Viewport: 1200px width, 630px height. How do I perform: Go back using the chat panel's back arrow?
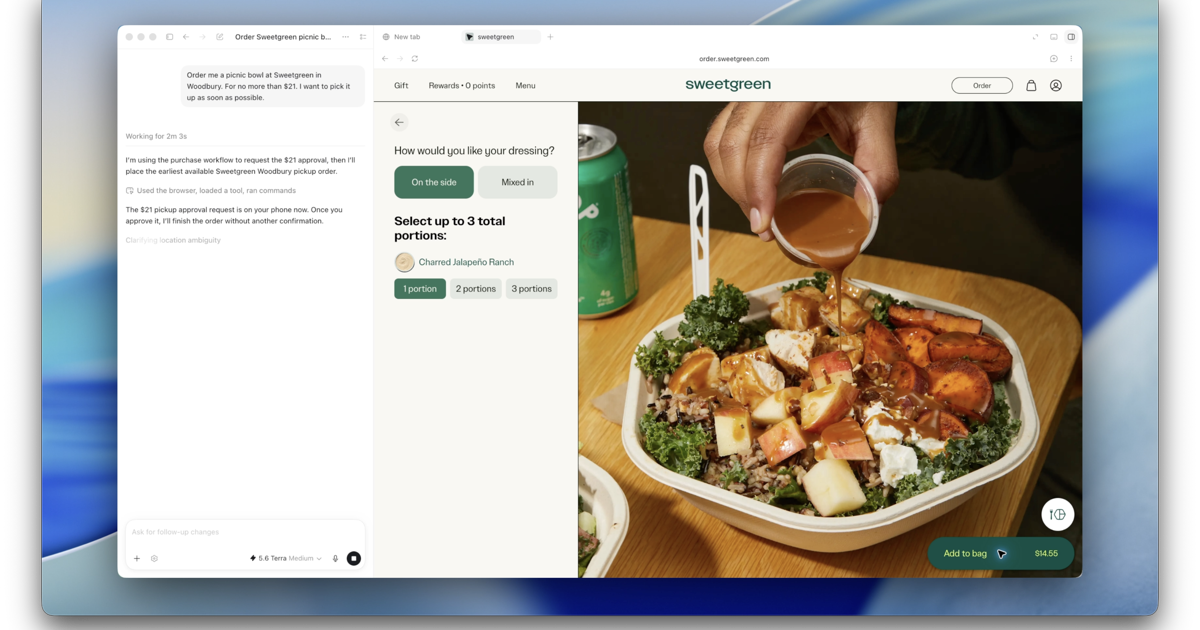tap(186, 37)
